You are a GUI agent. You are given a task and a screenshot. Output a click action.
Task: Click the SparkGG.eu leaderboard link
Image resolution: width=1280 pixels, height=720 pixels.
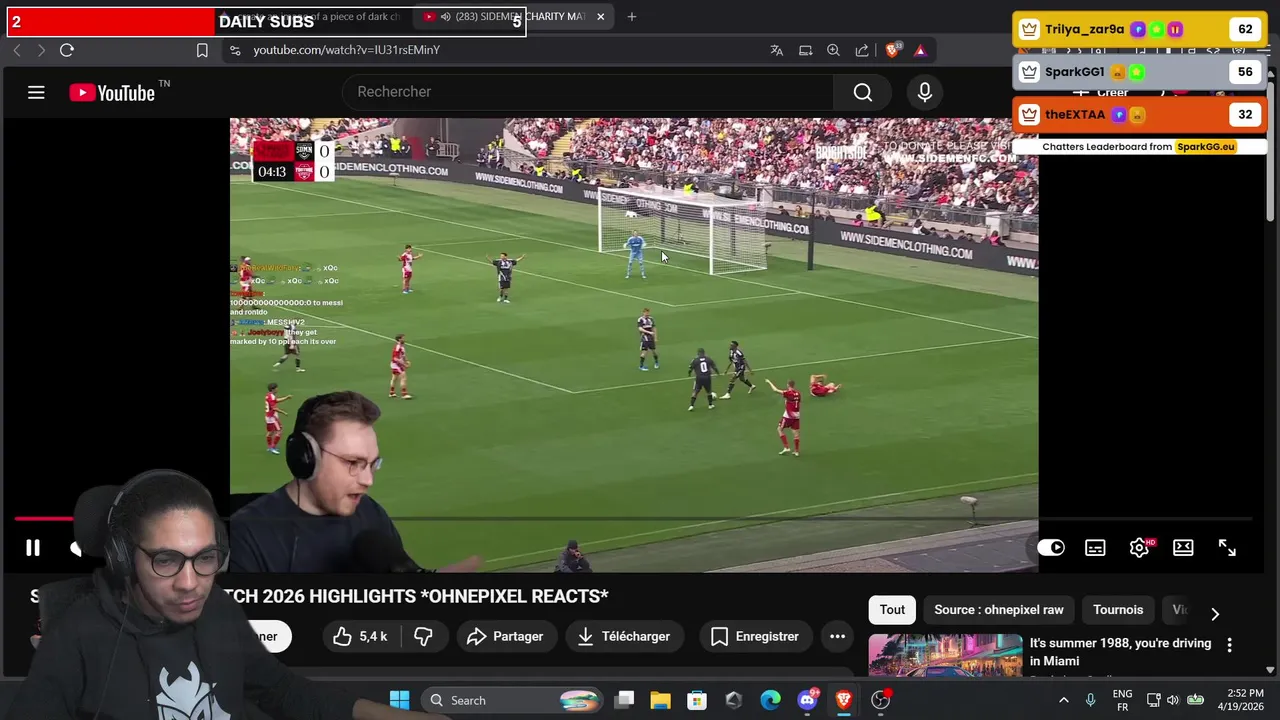(x=1206, y=147)
